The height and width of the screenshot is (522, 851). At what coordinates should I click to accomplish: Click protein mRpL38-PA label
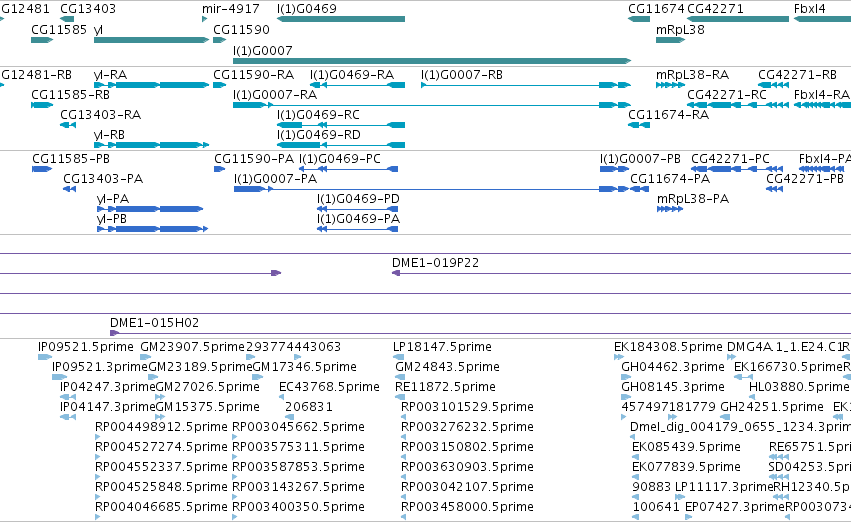693,199
